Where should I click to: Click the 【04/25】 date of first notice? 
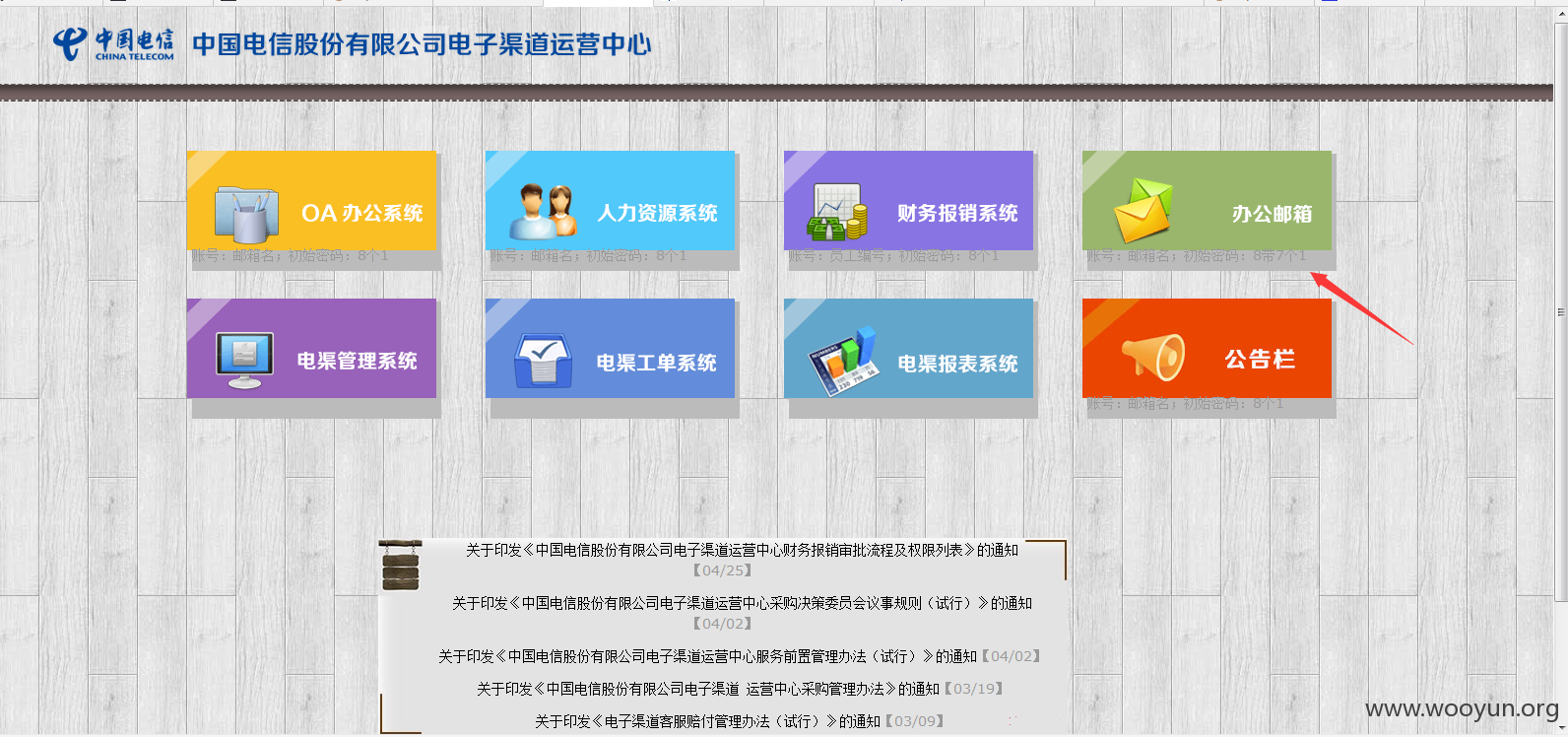(722, 570)
